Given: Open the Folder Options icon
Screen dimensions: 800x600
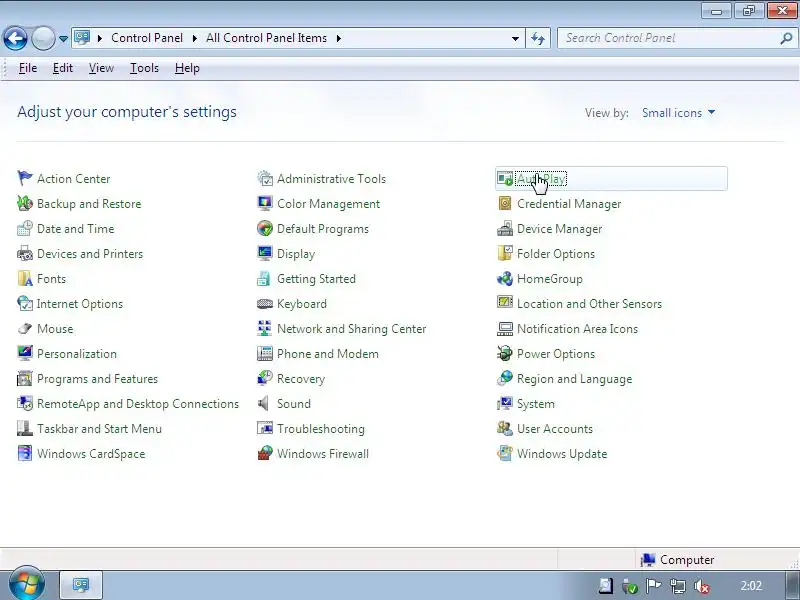Looking at the screenshot, I should point(505,253).
